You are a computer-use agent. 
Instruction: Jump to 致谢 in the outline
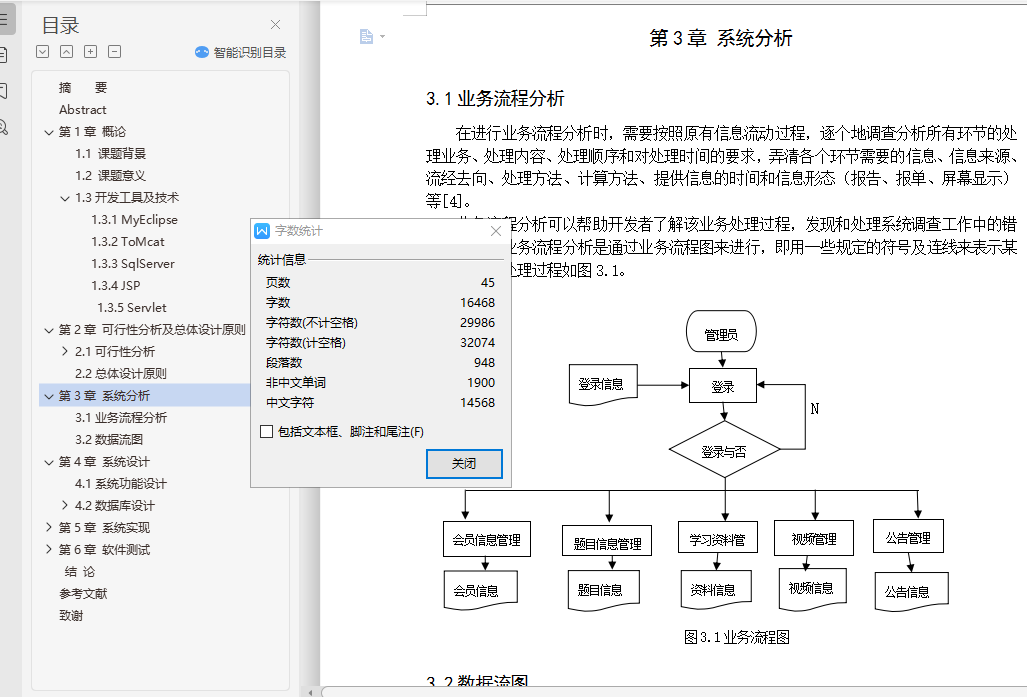point(71,616)
